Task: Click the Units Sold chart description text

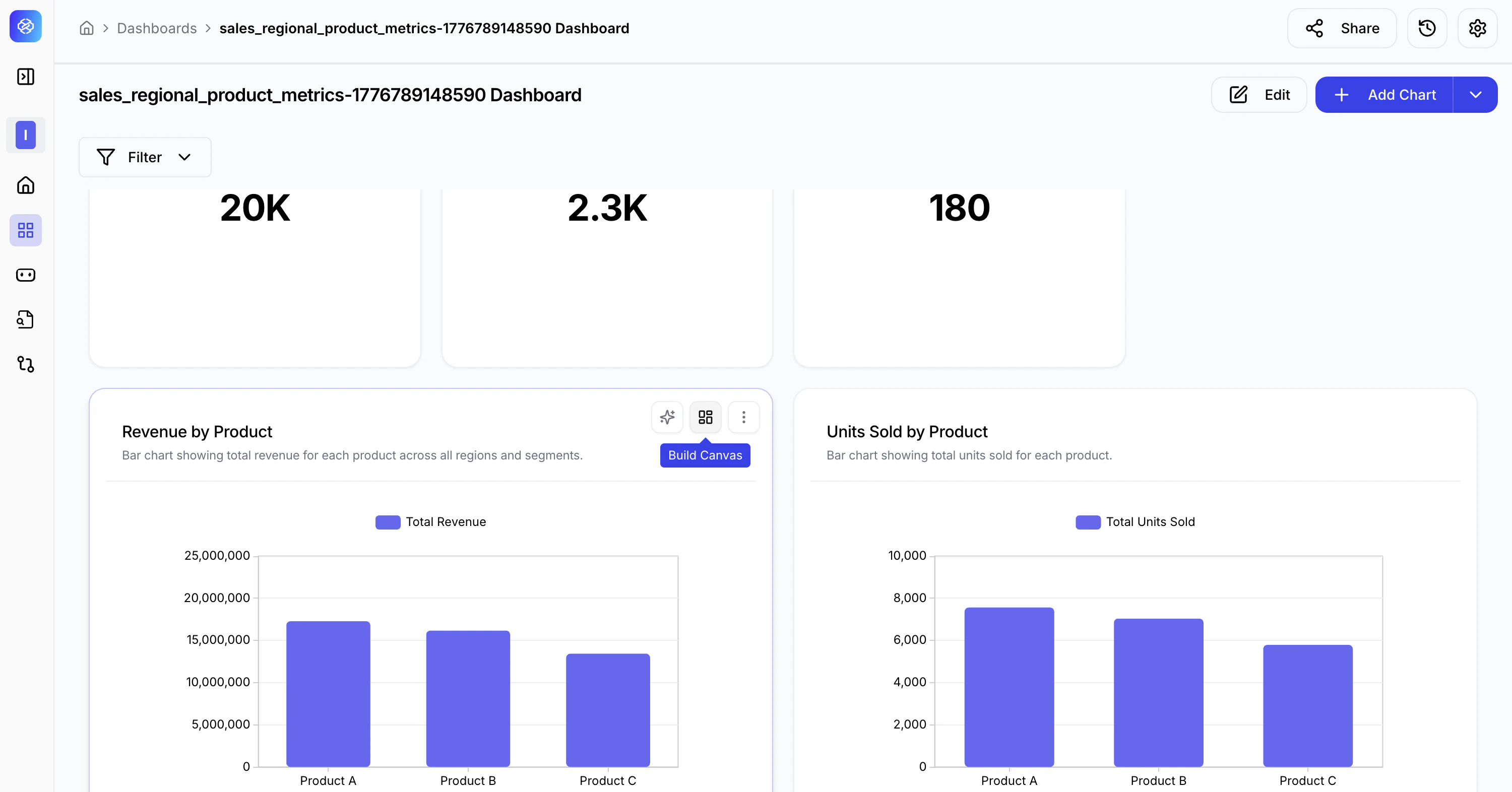Action: (x=969, y=455)
